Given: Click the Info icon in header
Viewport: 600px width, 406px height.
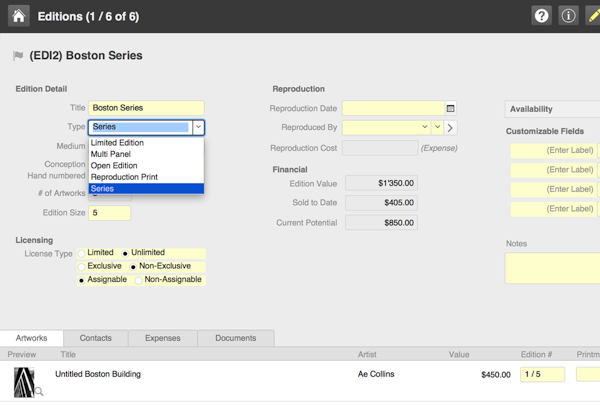Looking at the screenshot, I should (568, 16).
